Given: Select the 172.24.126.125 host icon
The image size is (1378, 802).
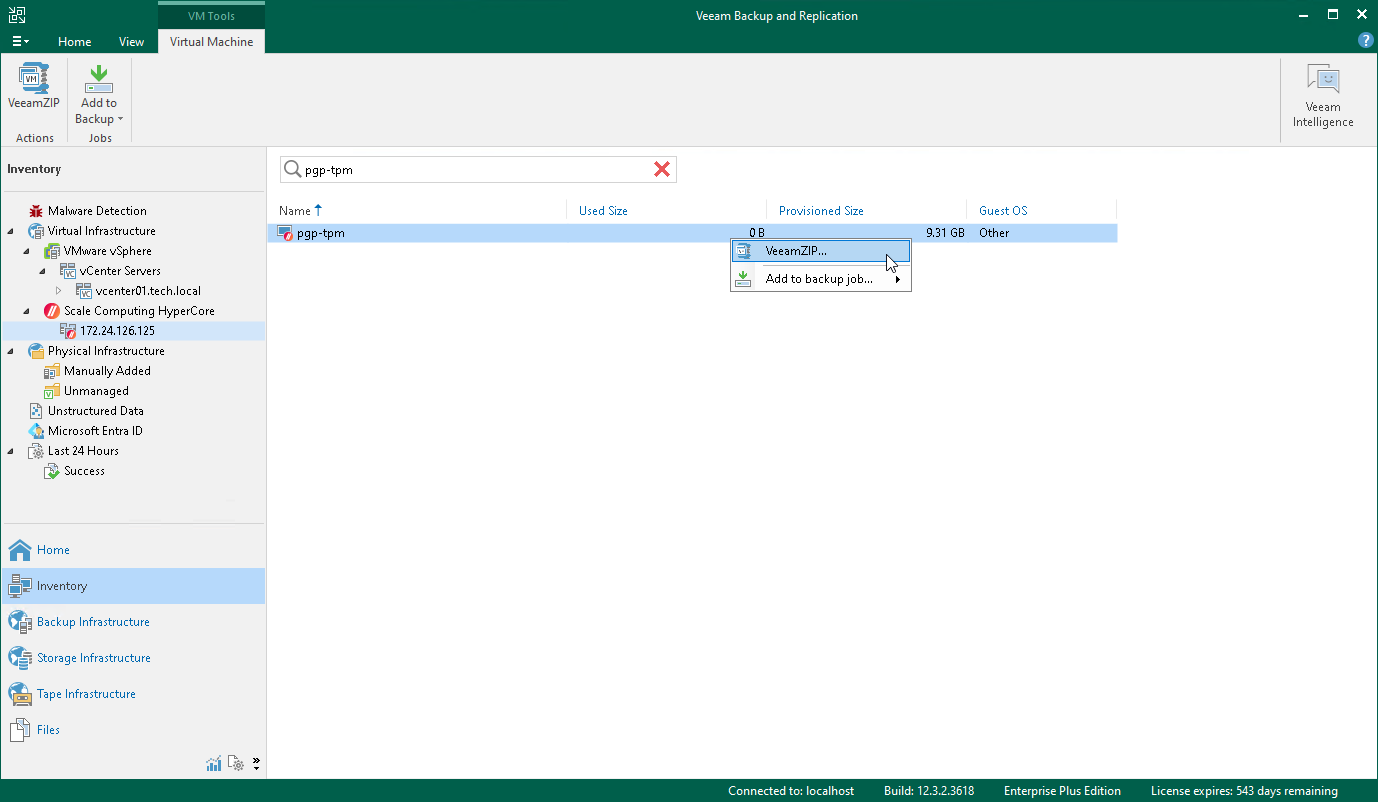Looking at the screenshot, I should (68, 331).
